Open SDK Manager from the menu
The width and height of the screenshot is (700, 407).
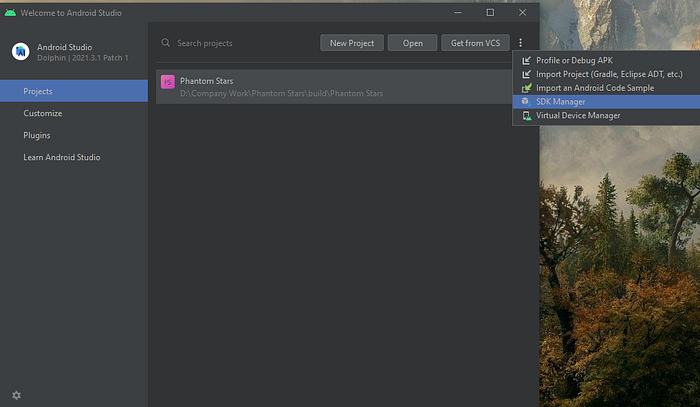tap(606, 102)
